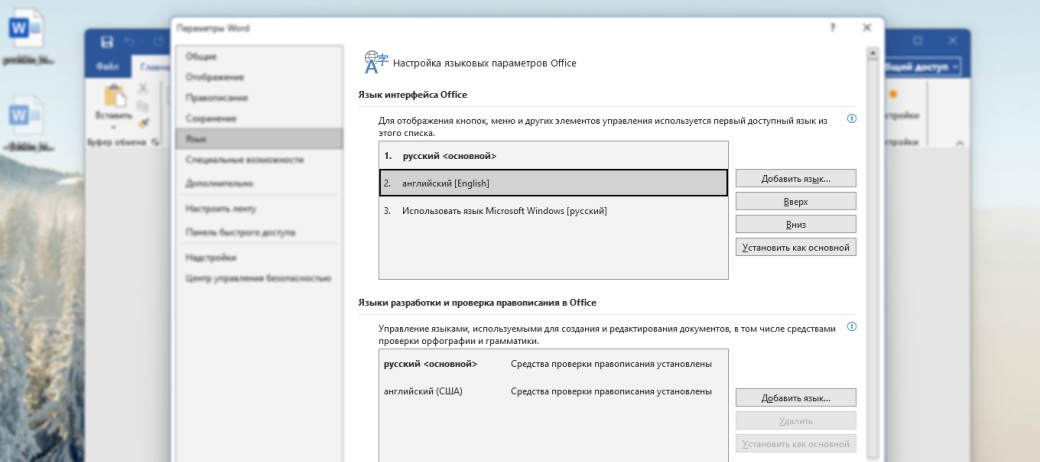Click the Установить как основной button for interface
1040x462 pixels.
pos(795,247)
